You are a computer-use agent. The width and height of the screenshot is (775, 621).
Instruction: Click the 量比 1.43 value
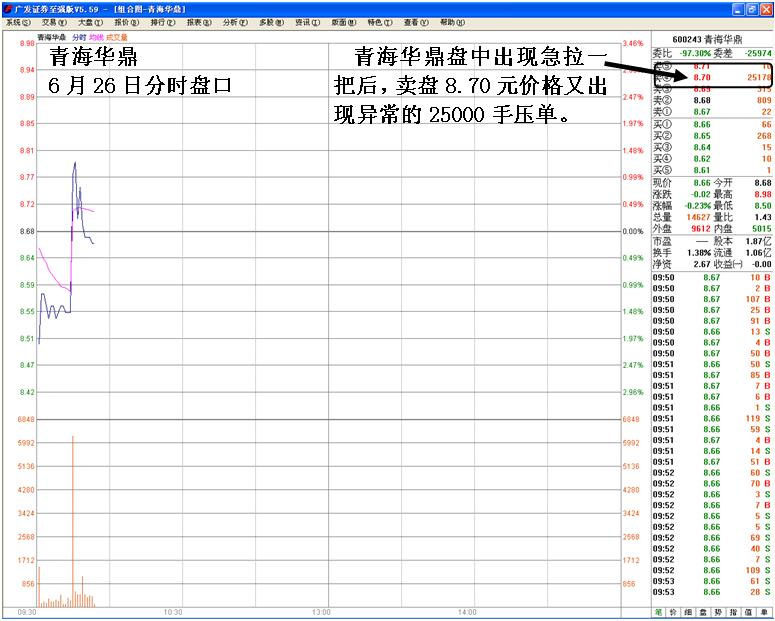(763, 217)
